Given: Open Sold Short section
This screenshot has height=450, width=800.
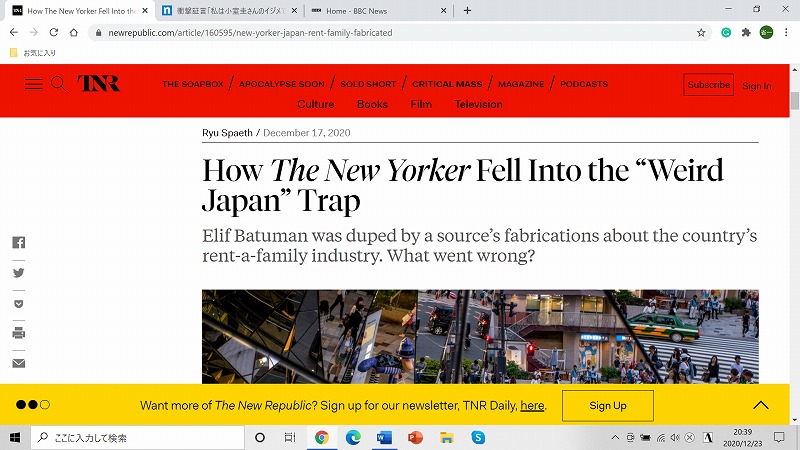Looking at the screenshot, I should (368, 84).
